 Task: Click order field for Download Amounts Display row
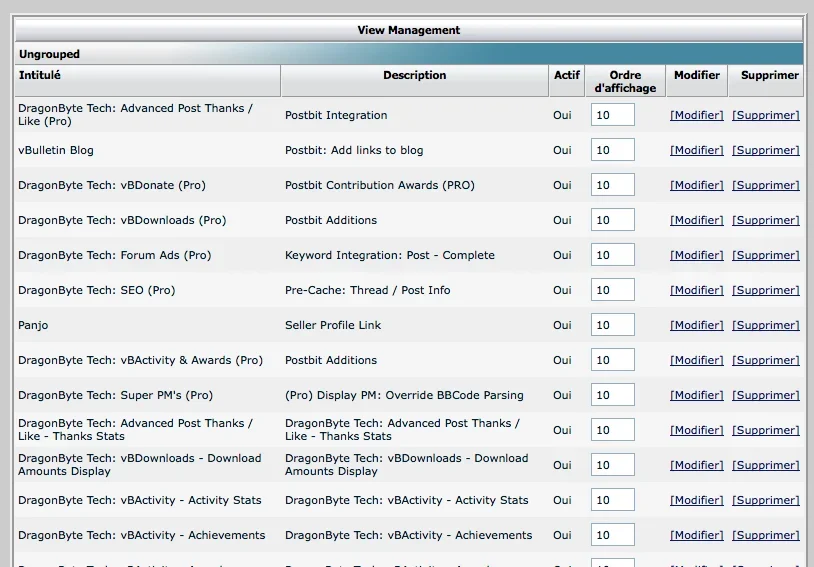(613, 464)
